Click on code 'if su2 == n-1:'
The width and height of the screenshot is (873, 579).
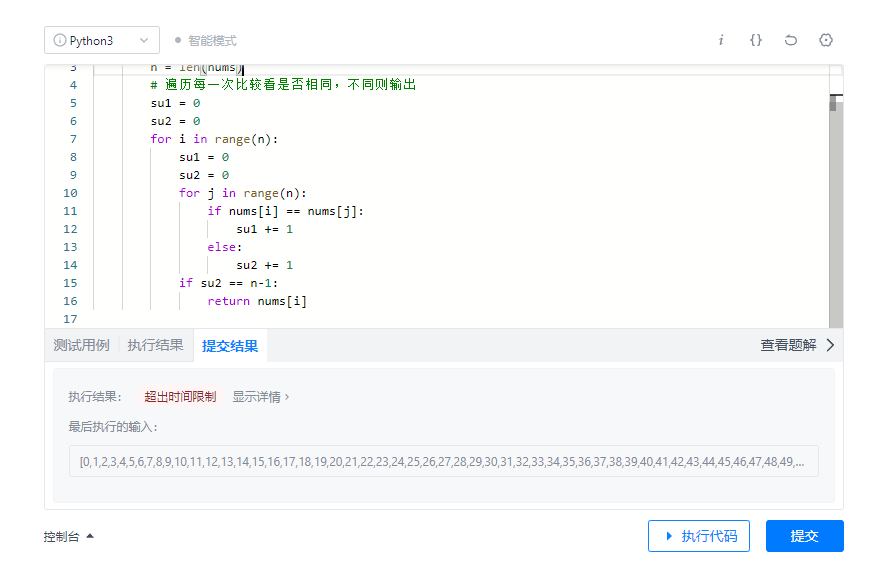pos(228,283)
